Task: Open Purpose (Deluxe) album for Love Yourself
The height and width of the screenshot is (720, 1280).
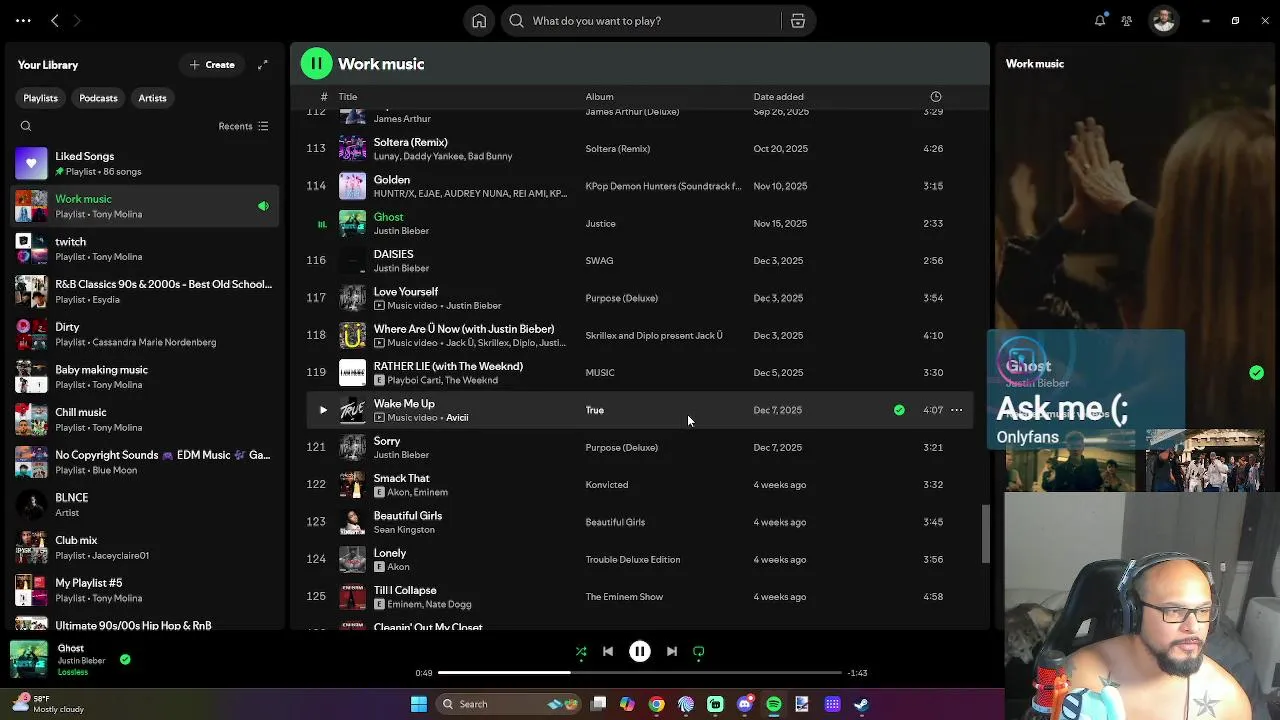Action: (x=621, y=298)
